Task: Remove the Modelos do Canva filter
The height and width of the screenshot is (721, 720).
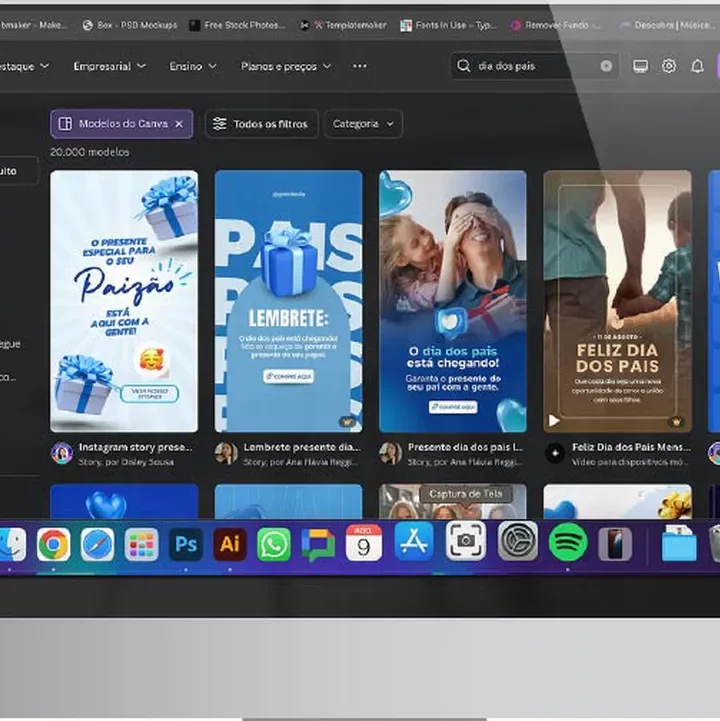Action: [x=179, y=124]
